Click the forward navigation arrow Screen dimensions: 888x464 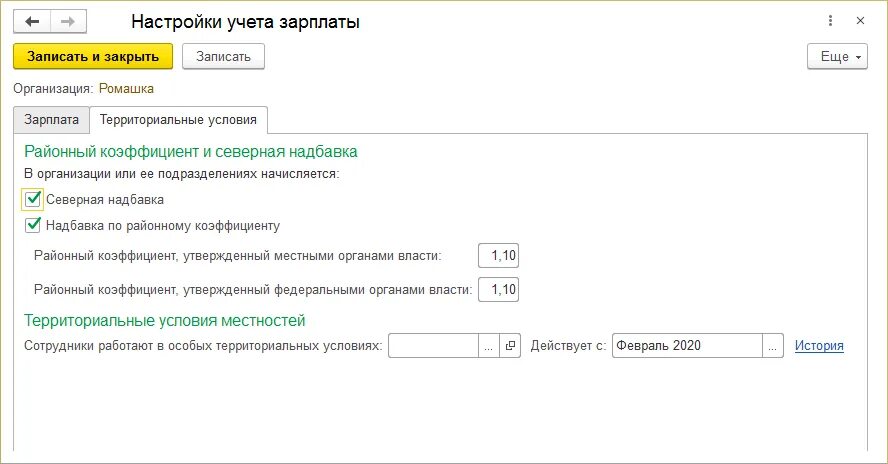coord(67,21)
